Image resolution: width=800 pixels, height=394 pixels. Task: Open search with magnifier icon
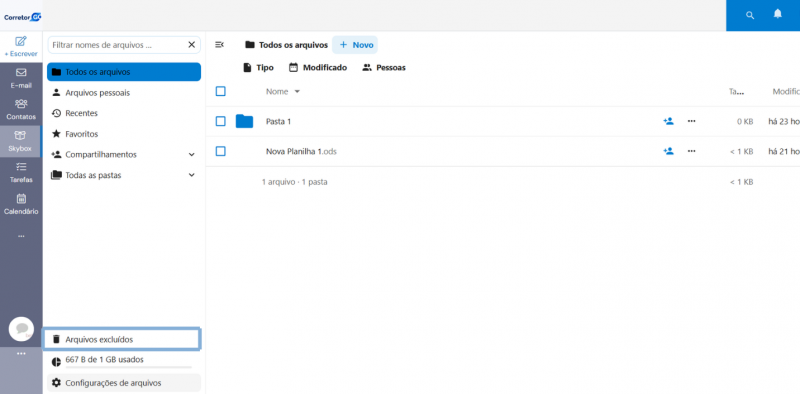(x=749, y=15)
